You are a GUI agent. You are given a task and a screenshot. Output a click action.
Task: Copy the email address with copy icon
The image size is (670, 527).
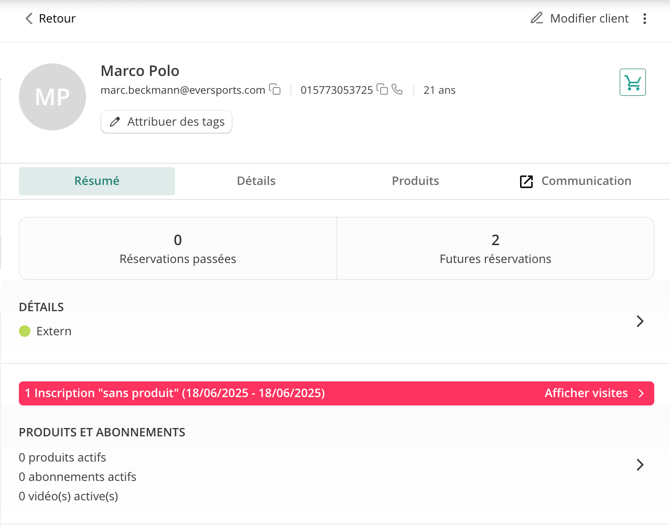[275, 89]
